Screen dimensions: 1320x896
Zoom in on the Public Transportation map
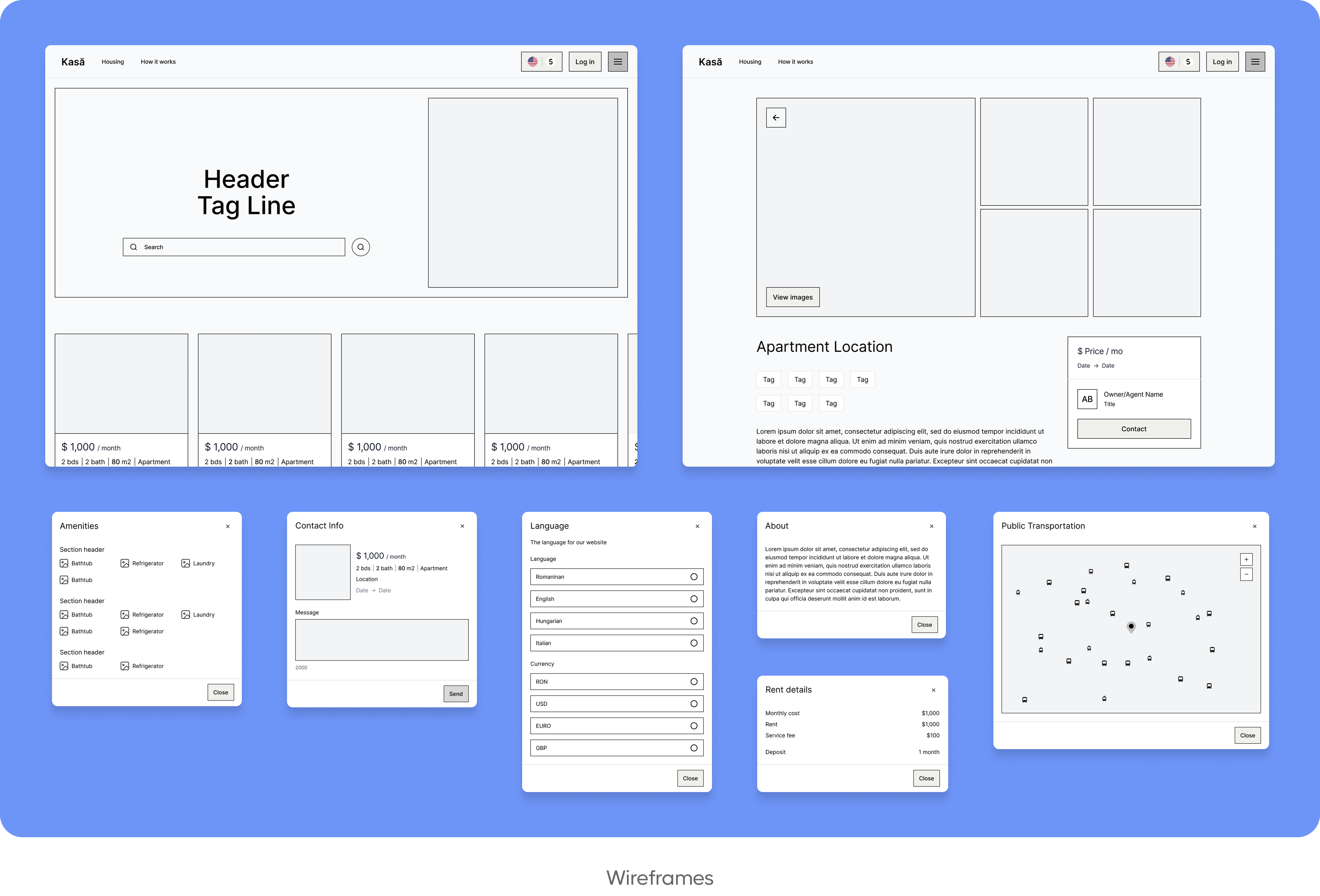point(1246,559)
